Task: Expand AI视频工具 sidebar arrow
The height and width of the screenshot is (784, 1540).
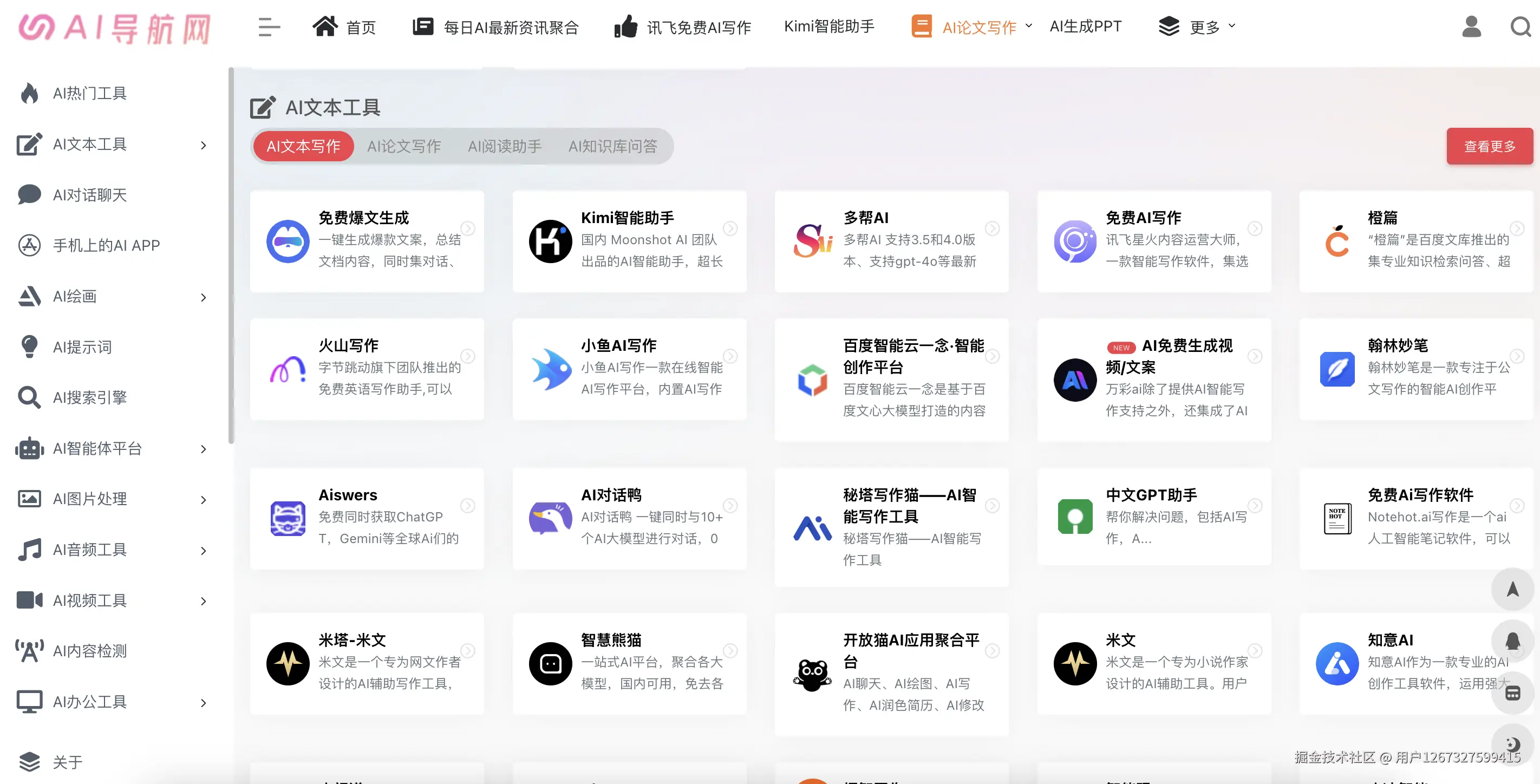Action: click(203, 600)
